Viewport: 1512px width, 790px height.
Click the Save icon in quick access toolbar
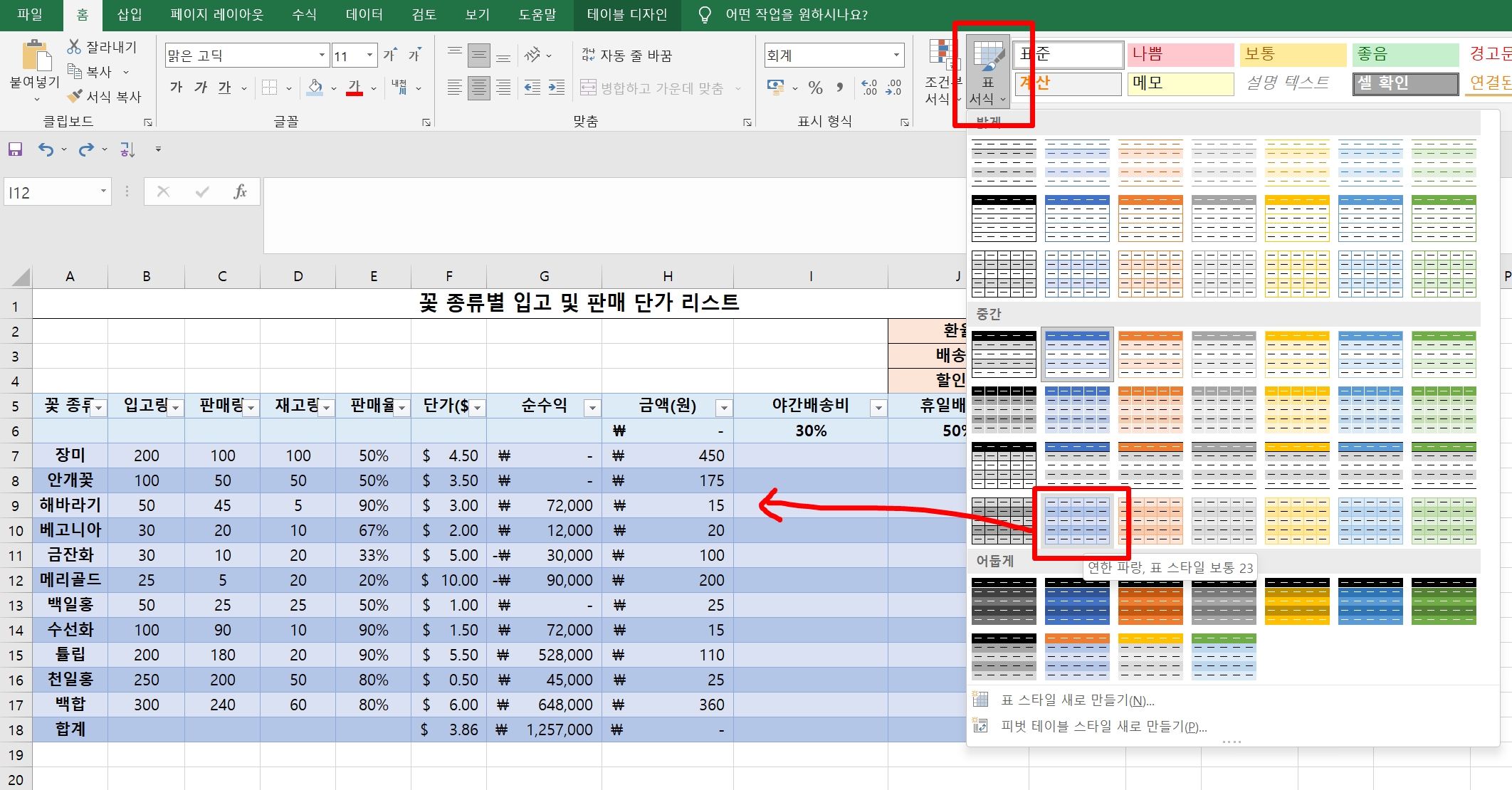pyautogui.click(x=15, y=149)
